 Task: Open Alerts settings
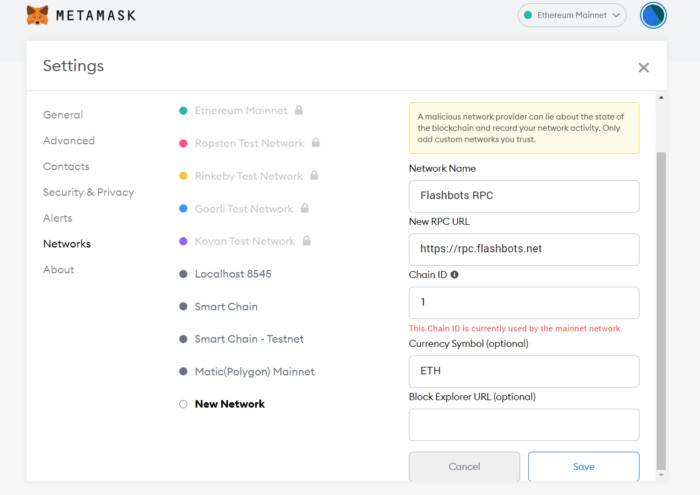58,218
